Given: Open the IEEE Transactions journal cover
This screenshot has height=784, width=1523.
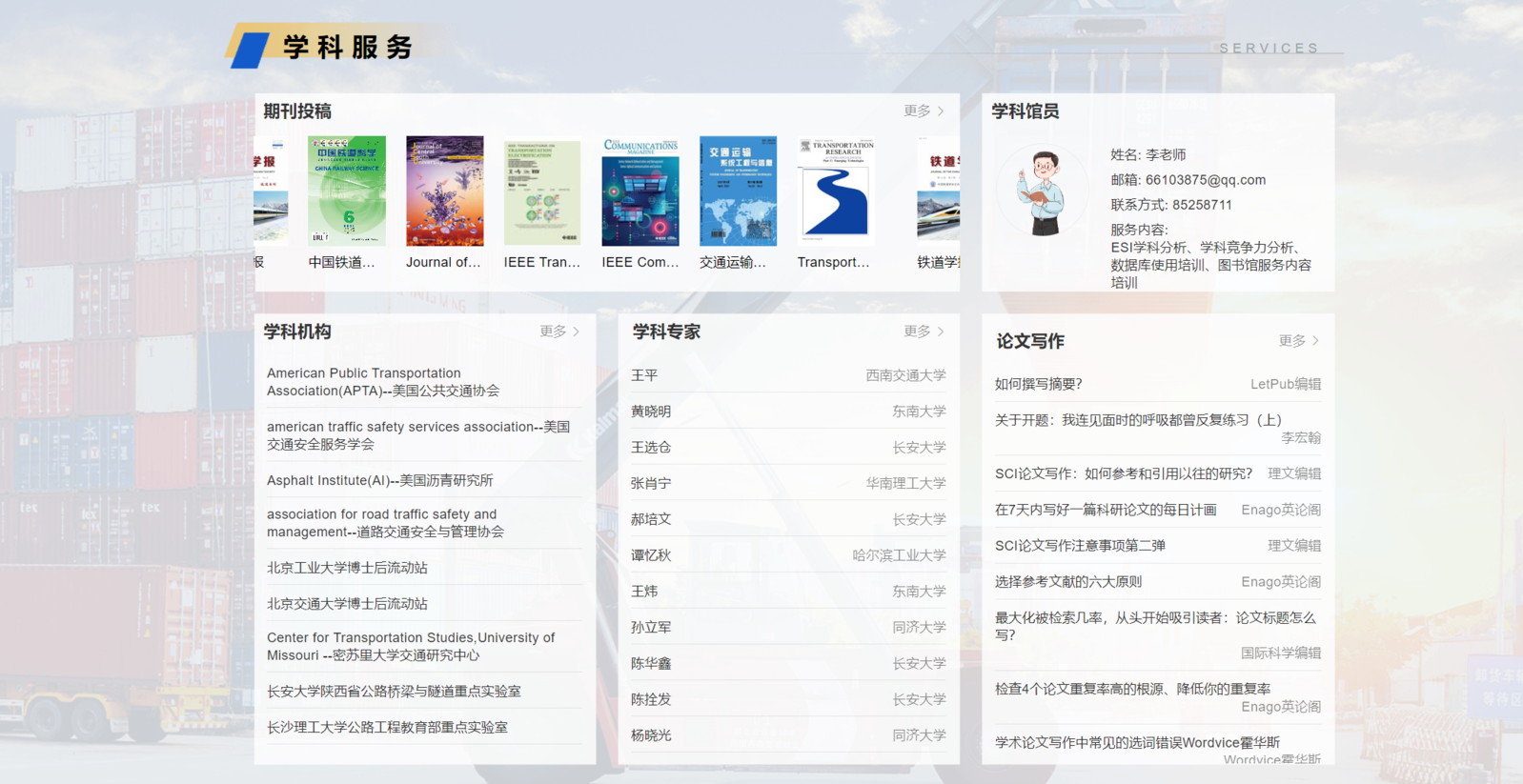Looking at the screenshot, I should click(541, 191).
